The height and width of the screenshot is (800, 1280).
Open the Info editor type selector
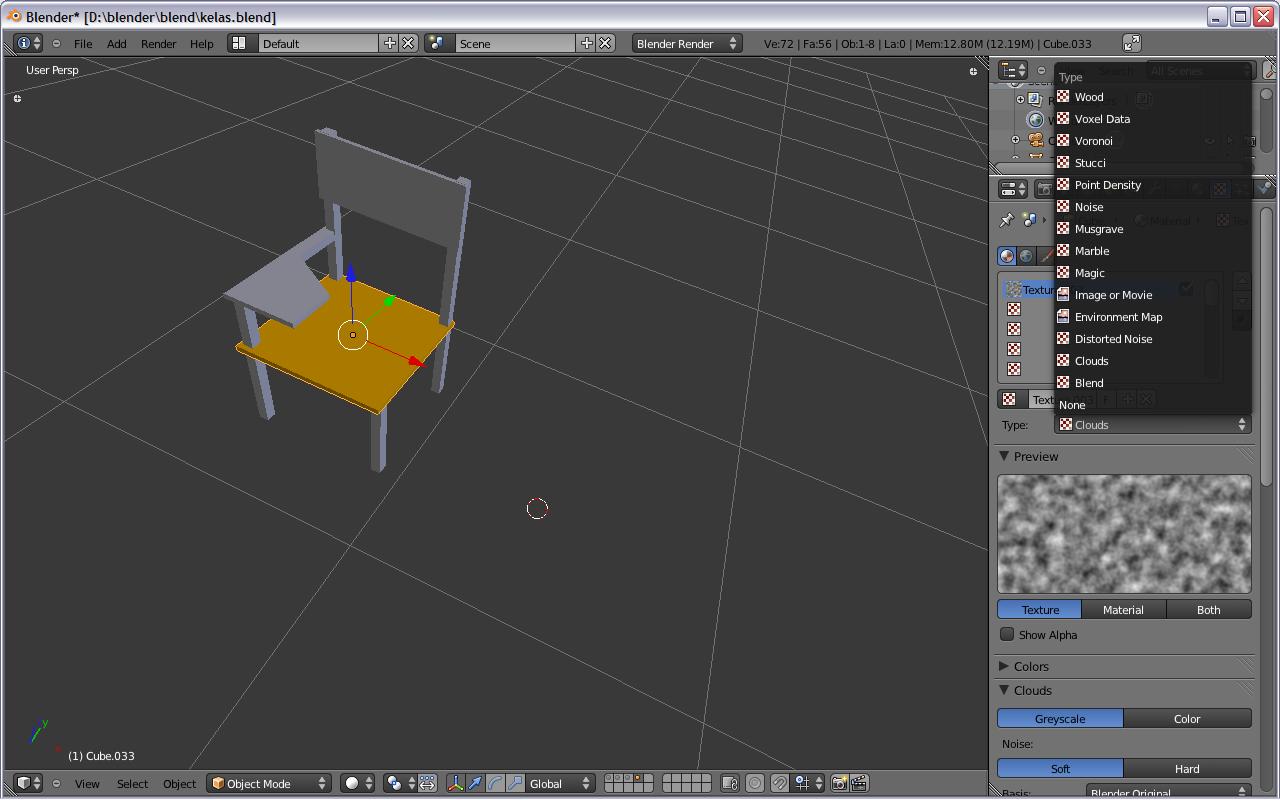(x=28, y=43)
